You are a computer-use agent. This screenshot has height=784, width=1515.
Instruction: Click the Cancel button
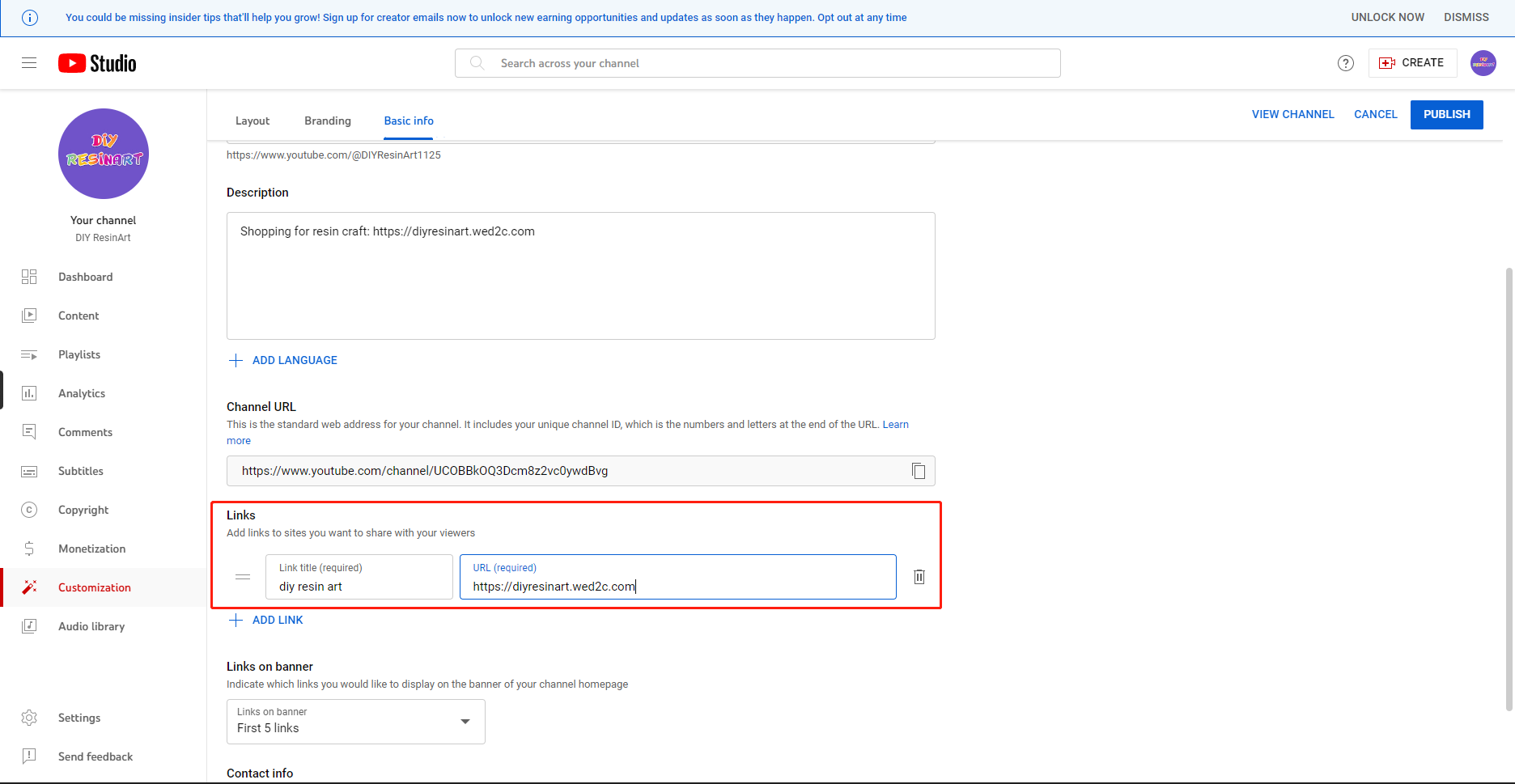[1375, 114]
